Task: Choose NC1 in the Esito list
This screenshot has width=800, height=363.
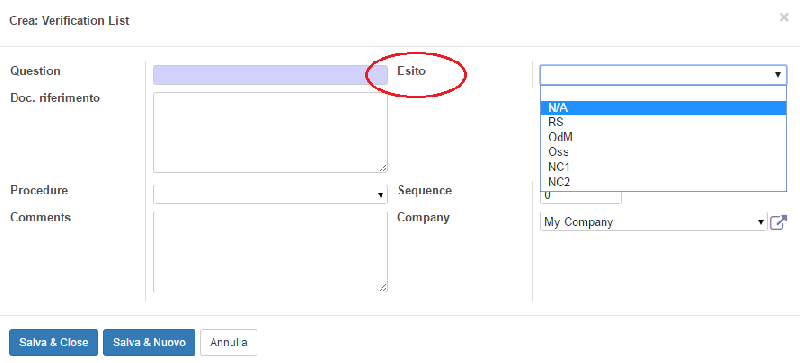Action: point(663,167)
